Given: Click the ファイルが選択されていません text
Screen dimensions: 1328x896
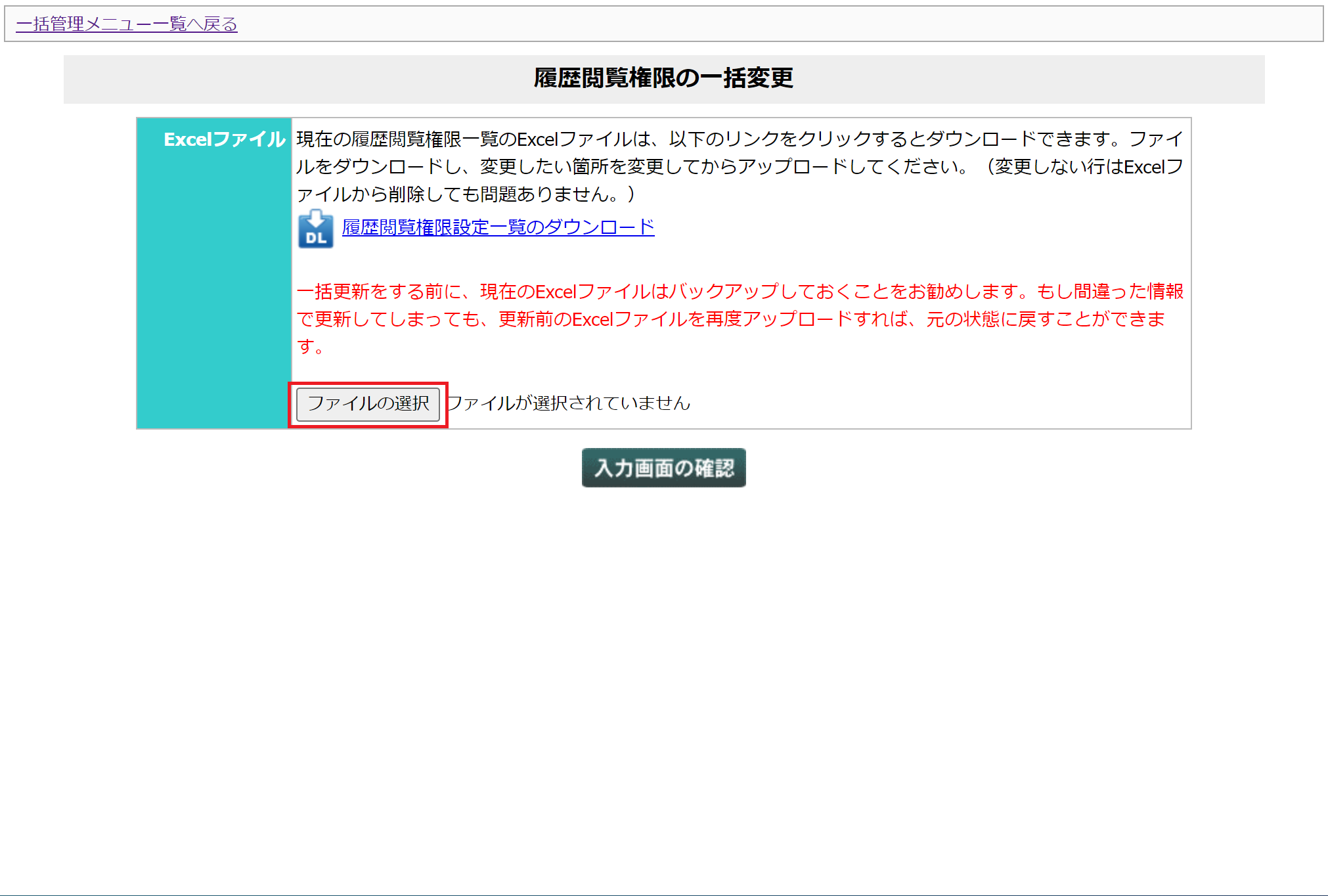Looking at the screenshot, I should (x=569, y=403).
